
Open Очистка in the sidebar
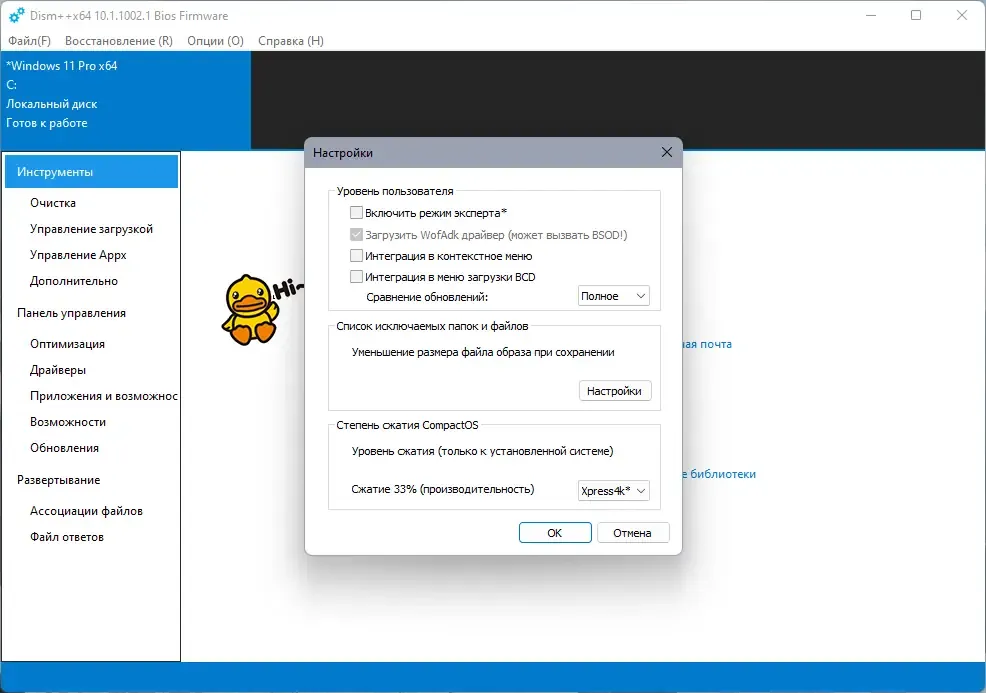point(53,203)
